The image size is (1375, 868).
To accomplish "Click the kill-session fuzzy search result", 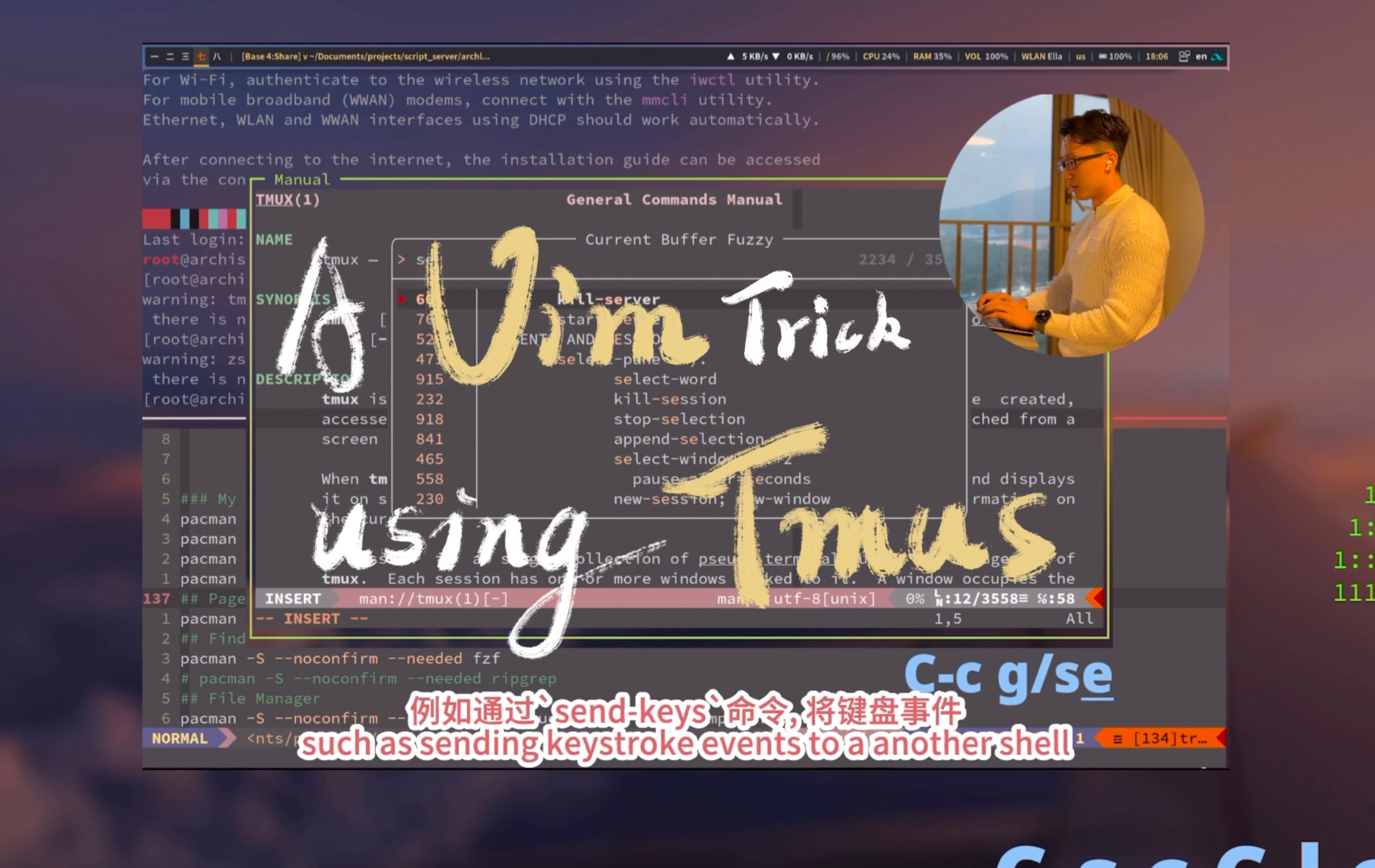I will pos(667,398).
